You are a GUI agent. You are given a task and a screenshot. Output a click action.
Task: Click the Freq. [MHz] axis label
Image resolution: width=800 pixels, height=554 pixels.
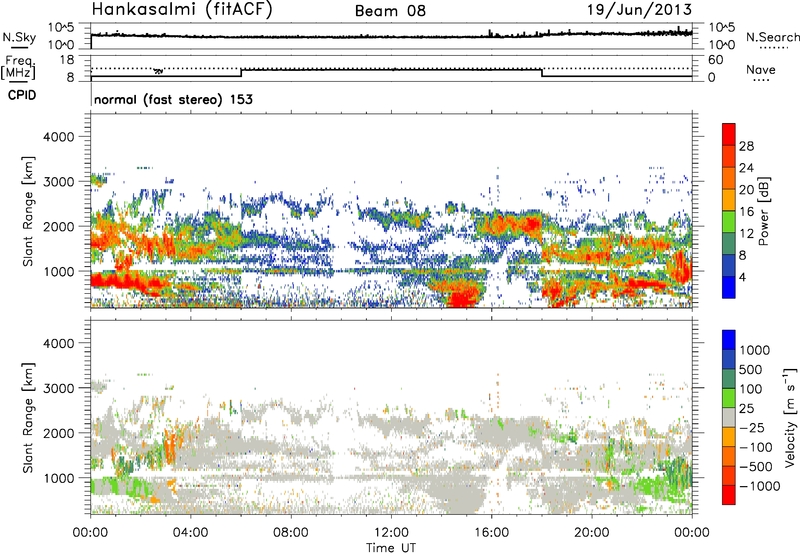tap(18, 68)
